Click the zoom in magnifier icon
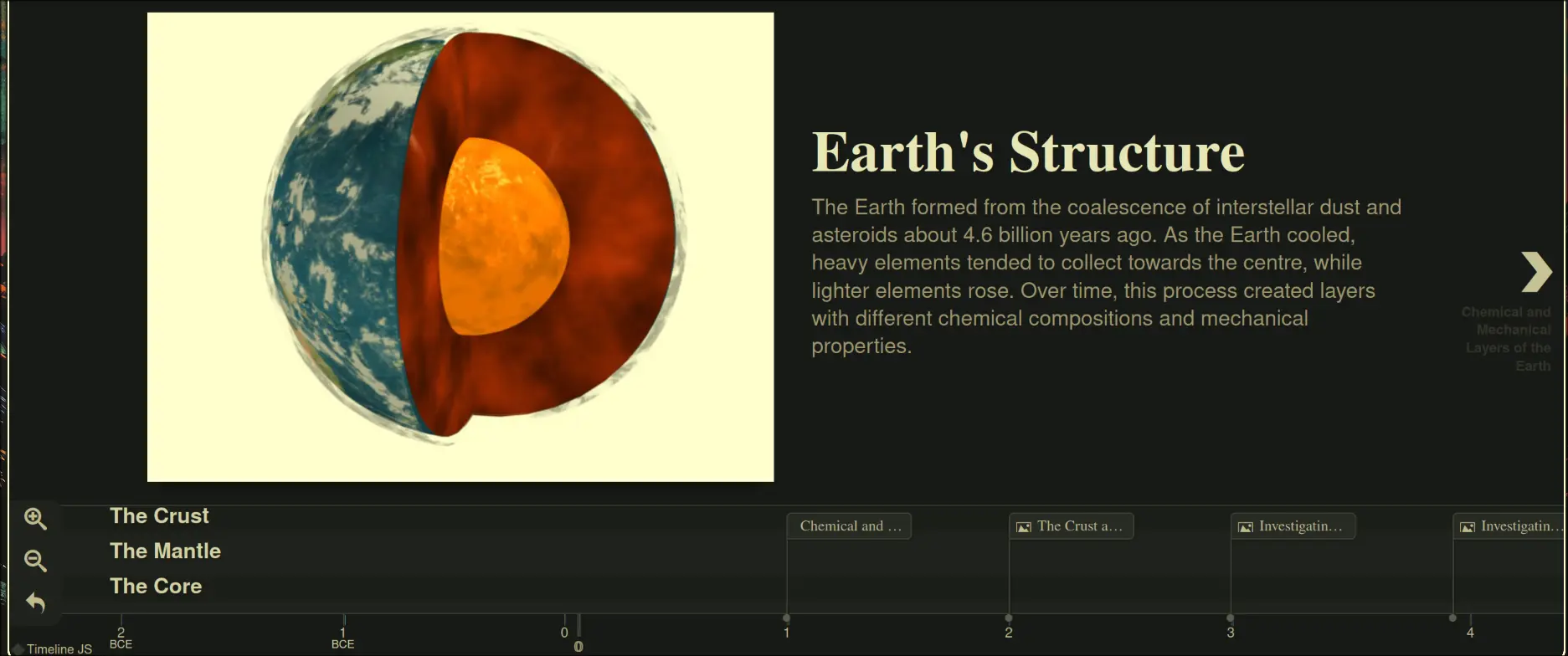 click(x=35, y=519)
